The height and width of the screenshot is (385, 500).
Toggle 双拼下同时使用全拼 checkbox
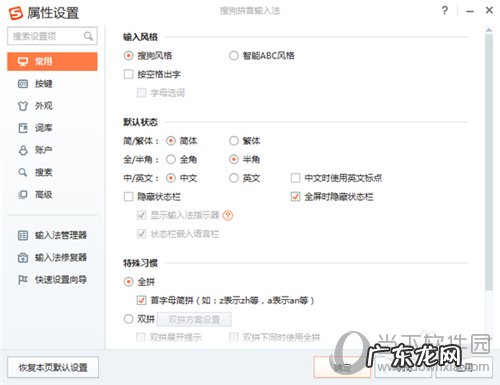coord(234,338)
